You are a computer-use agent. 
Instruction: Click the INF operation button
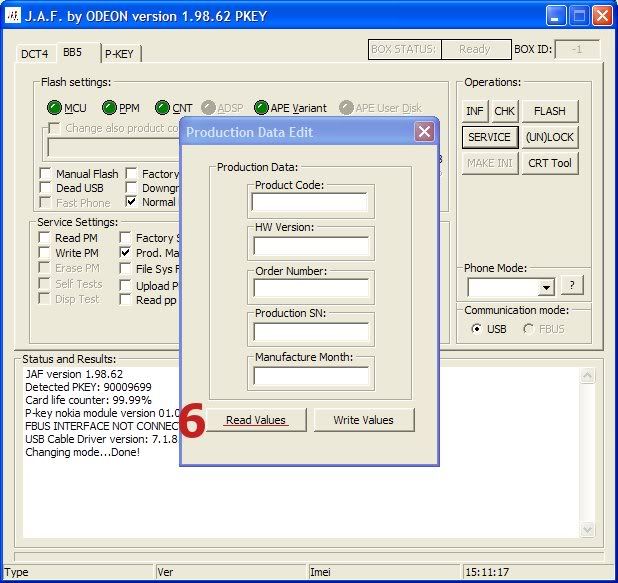[x=475, y=111]
